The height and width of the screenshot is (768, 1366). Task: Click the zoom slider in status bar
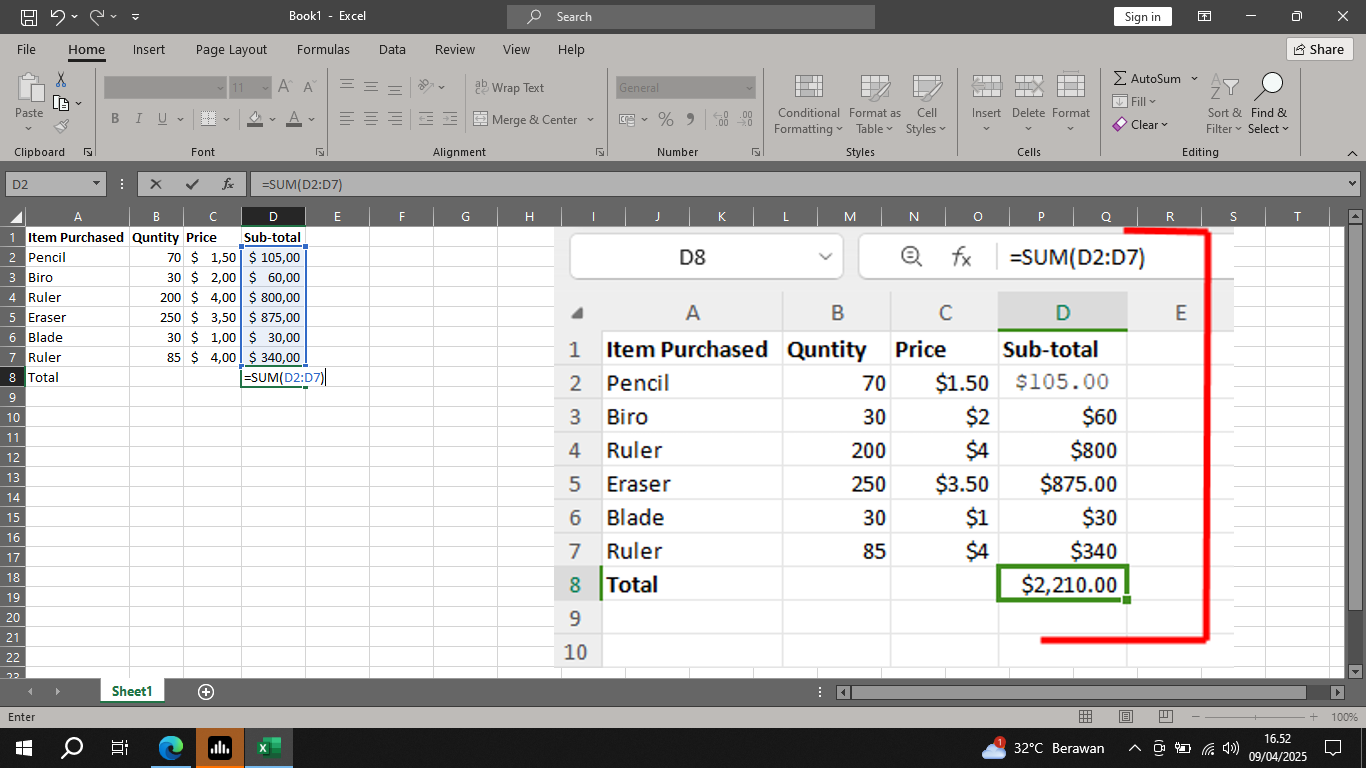coord(1262,717)
